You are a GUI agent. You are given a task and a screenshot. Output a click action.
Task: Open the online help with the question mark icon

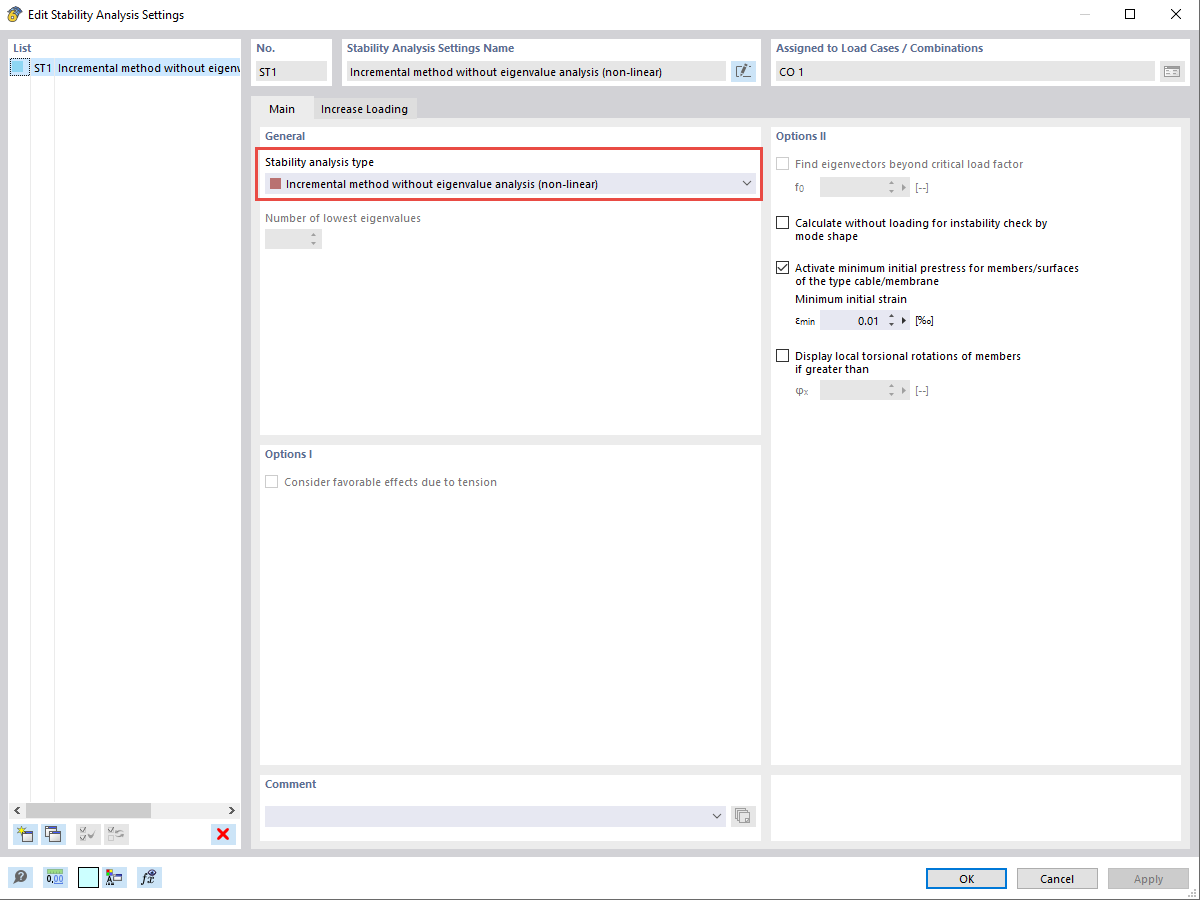tap(20, 877)
